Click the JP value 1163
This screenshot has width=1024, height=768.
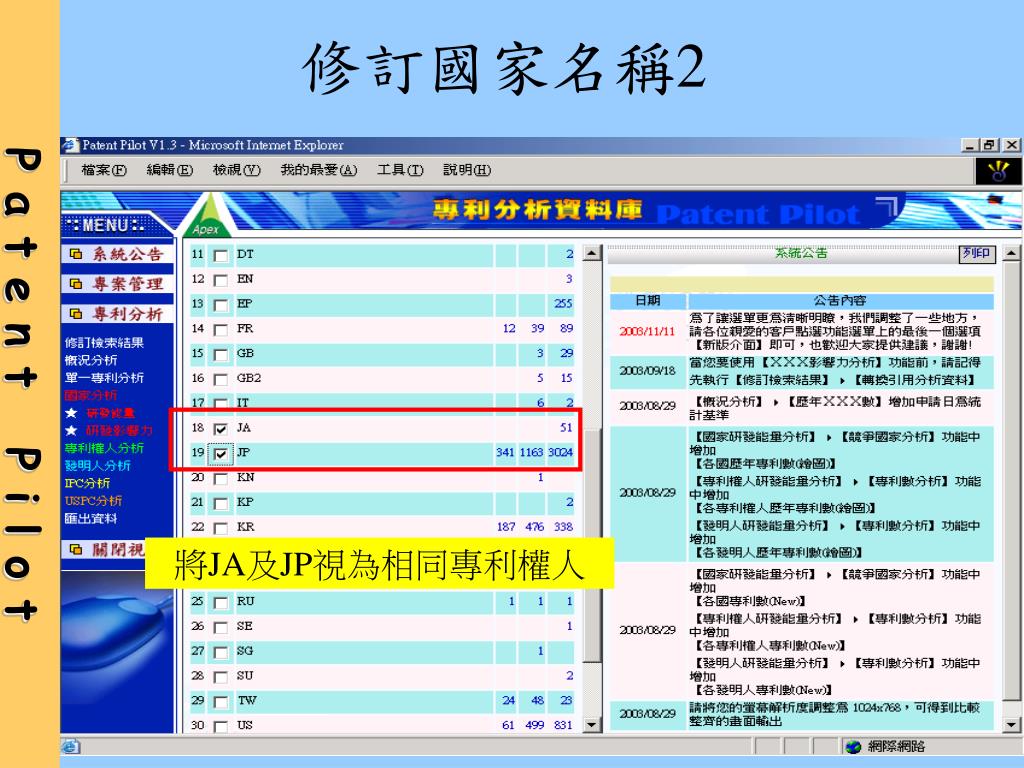(x=532, y=452)
